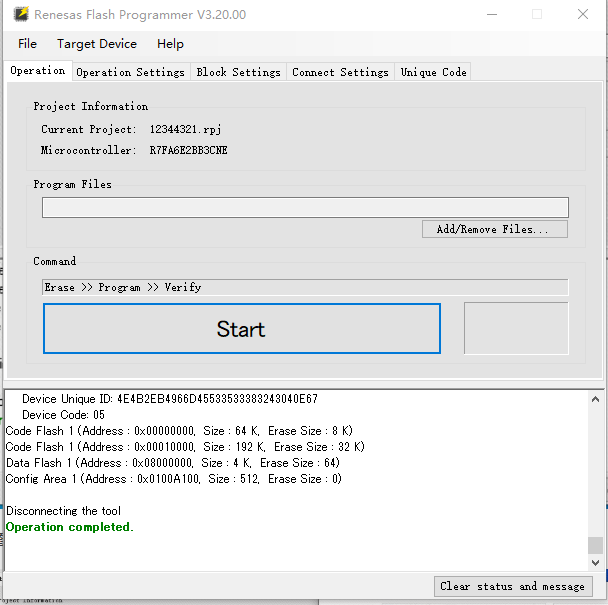
Task: Click the Device Code: 05 log line
Action: [63, 415]
